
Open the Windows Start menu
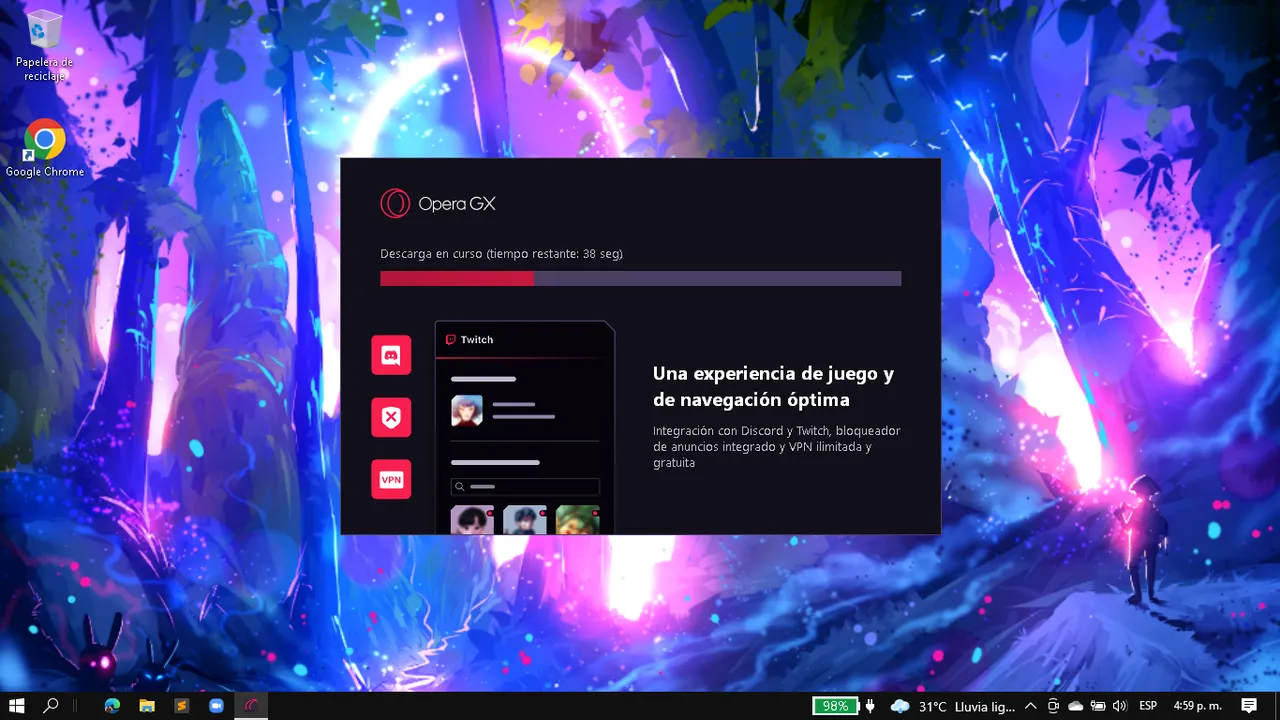coord(17,706)
